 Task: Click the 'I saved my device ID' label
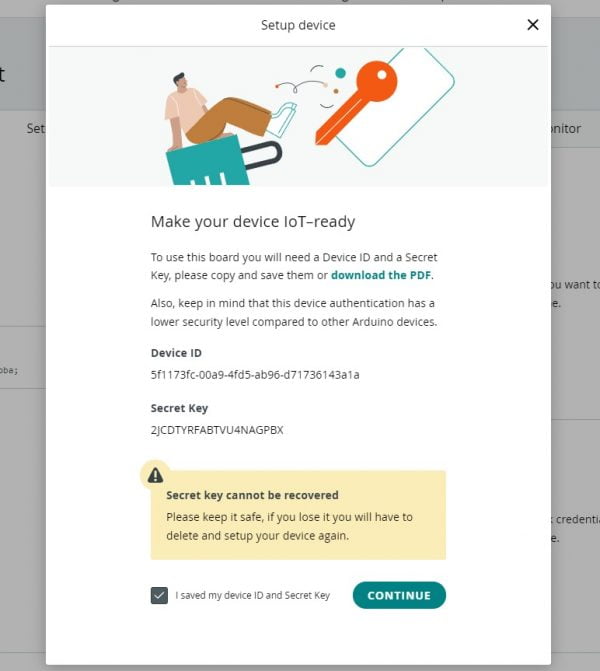point(252,595)
